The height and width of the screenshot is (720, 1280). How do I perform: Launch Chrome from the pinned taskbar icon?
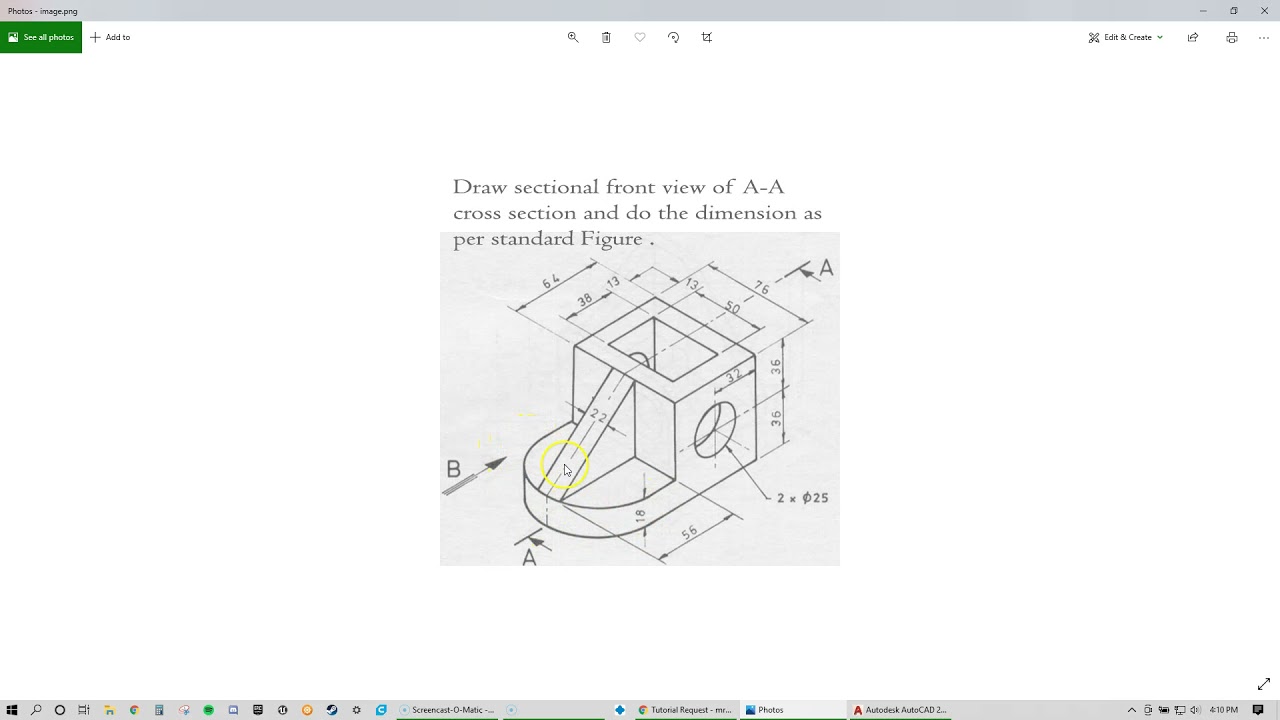click(134, 710)
